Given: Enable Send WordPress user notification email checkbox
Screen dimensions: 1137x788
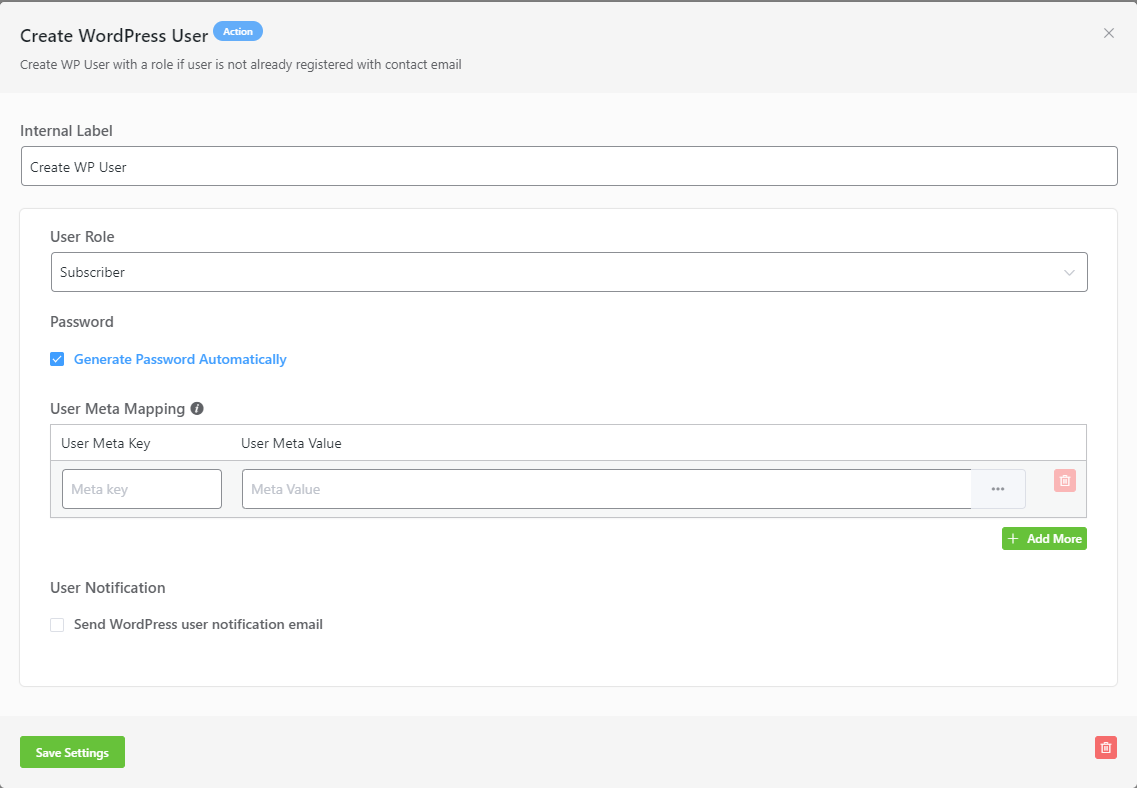Looking at the screenshot, I should click(57, 625).
